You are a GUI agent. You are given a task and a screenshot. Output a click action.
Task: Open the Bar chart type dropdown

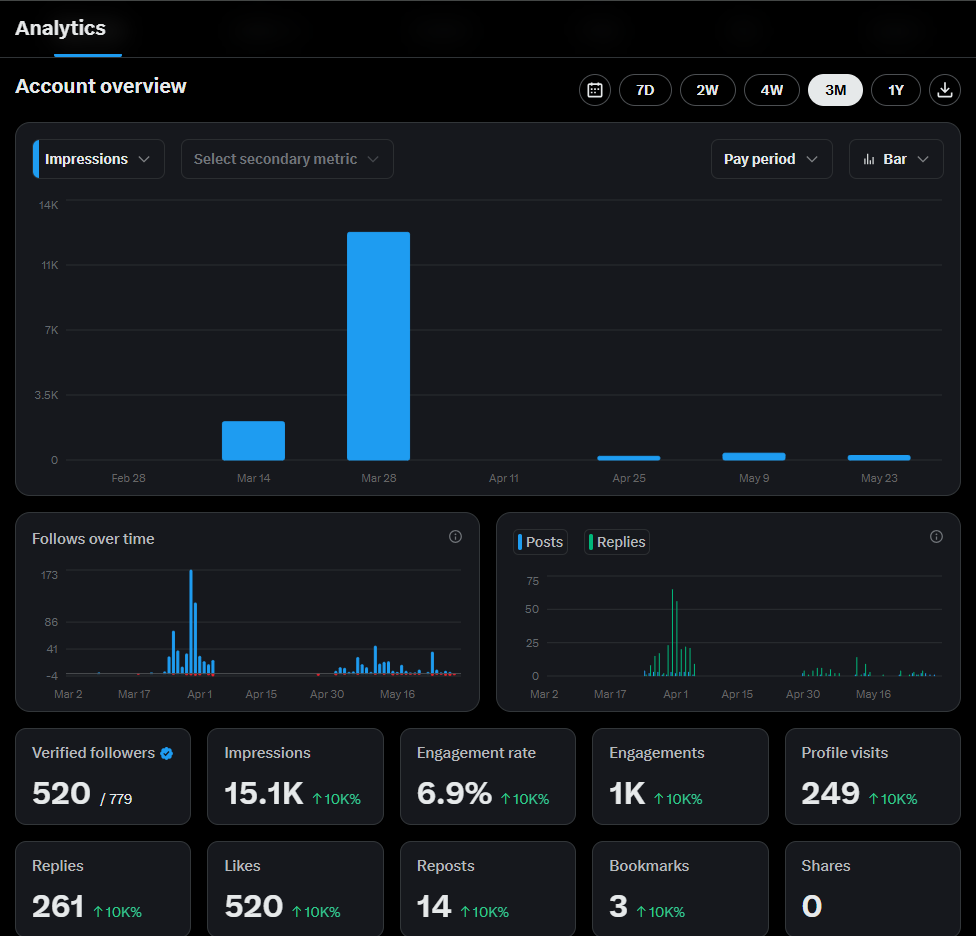pyautogui.click(x=896, y=159)
